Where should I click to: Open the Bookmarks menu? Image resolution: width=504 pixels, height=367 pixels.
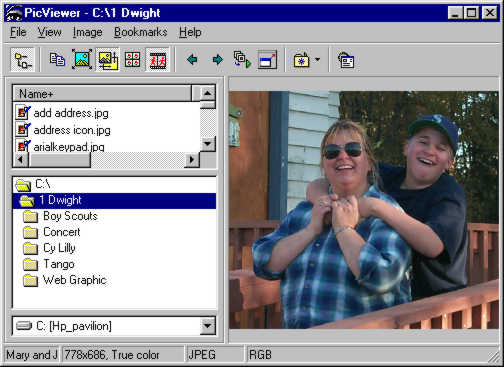tap(140, 32)
